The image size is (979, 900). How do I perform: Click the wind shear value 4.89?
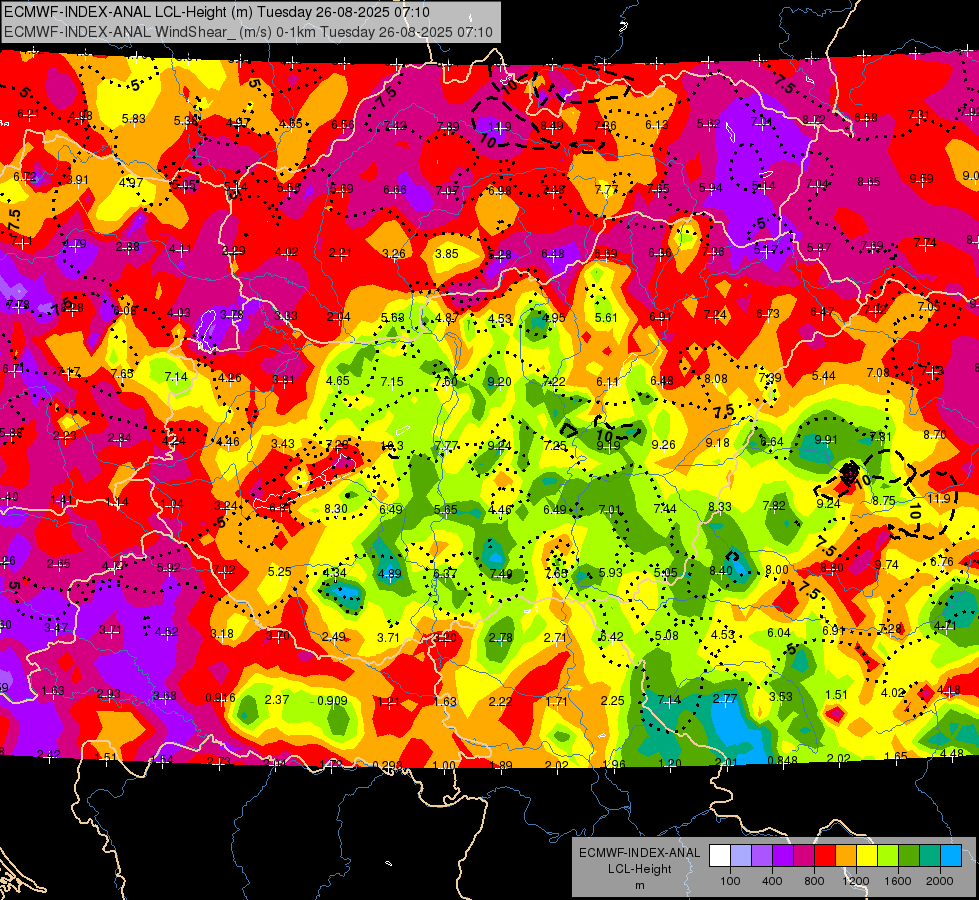click(x=390, y=574)
